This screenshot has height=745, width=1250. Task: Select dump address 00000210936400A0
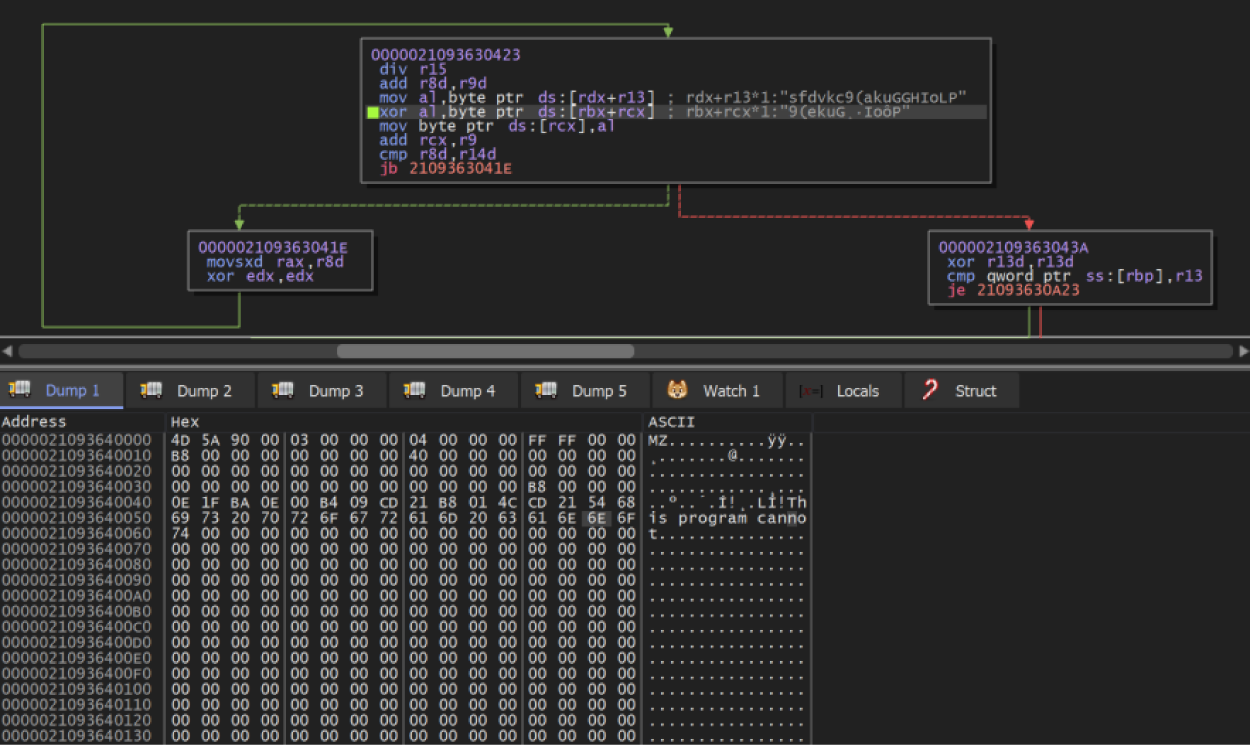click(x=77, y=596)
